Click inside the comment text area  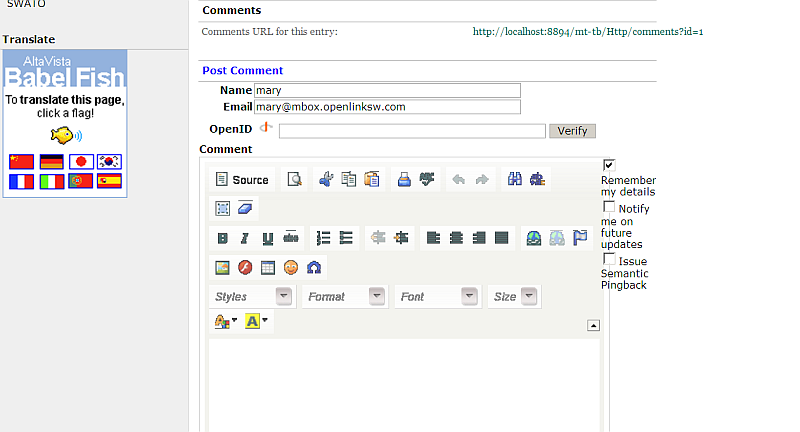click(x=404, y=385)
